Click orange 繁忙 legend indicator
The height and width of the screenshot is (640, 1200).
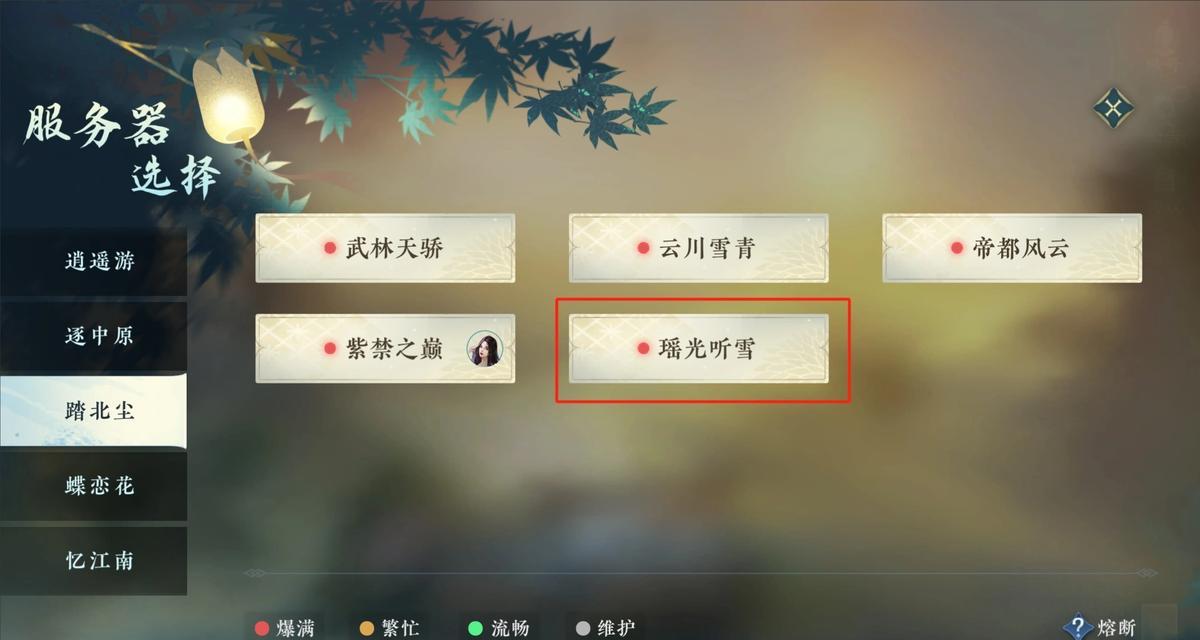coord(367,628)
